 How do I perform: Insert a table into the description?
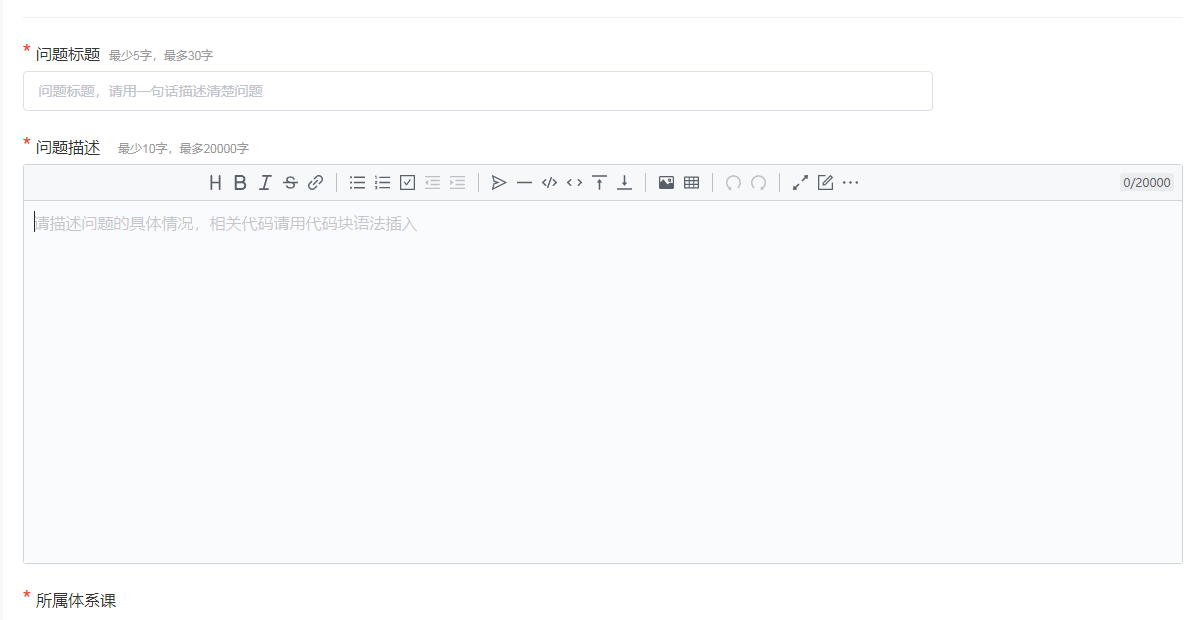(692, 183)
